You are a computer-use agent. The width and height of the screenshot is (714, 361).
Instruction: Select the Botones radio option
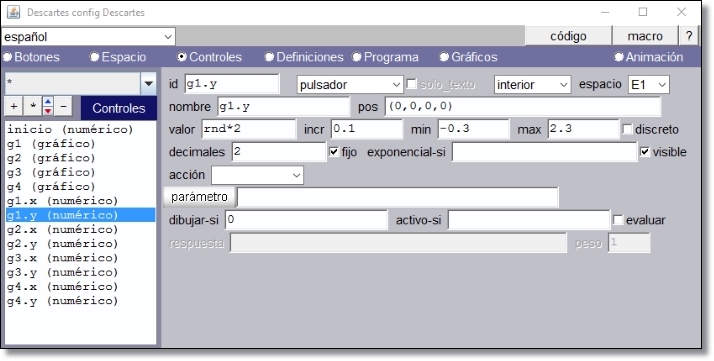point(31,57)
